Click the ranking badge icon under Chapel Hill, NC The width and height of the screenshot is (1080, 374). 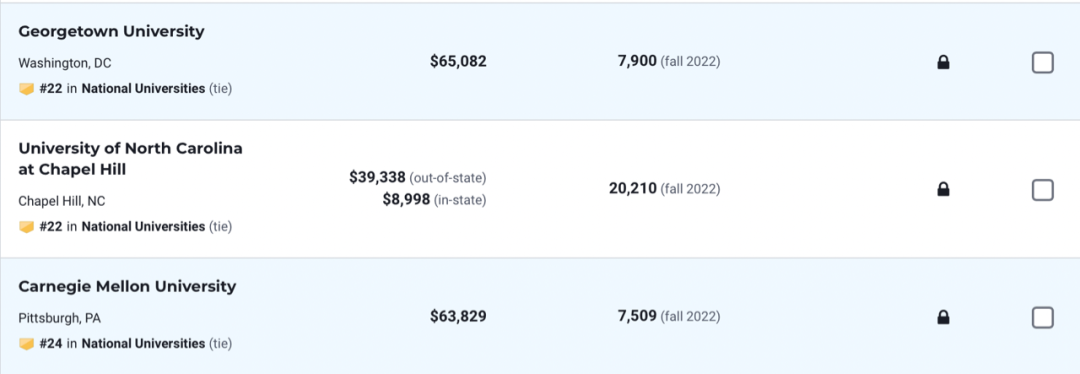tap(26, 227)
